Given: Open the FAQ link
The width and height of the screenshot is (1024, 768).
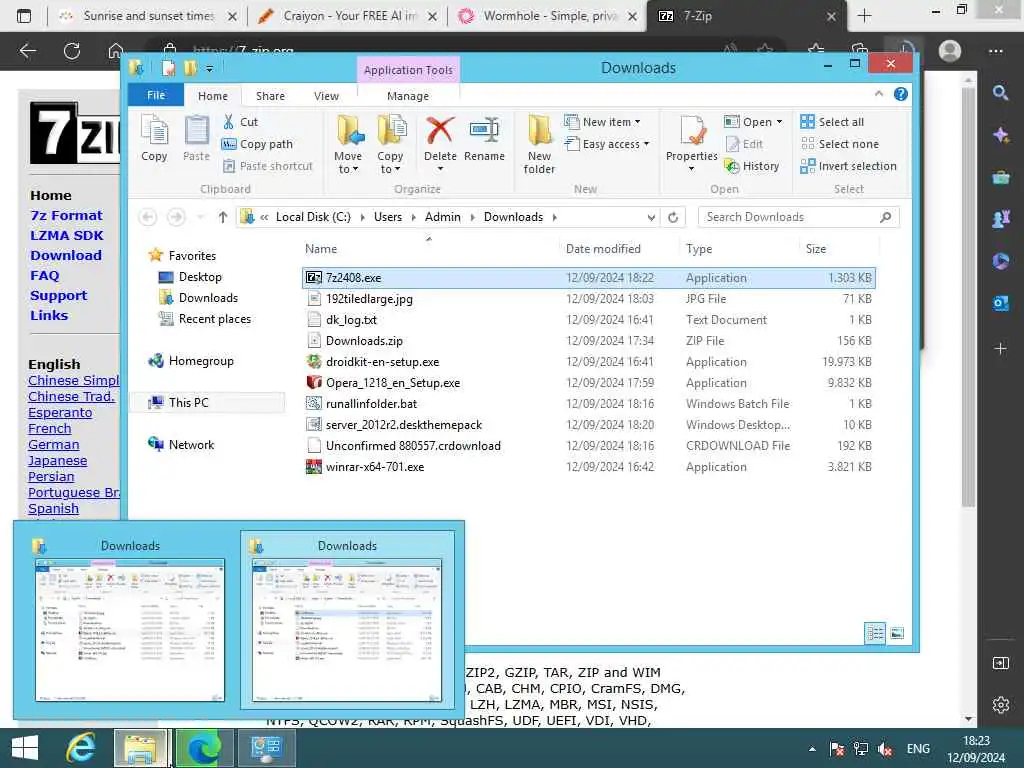Looking at the screenshot, I should click(44, 276).
